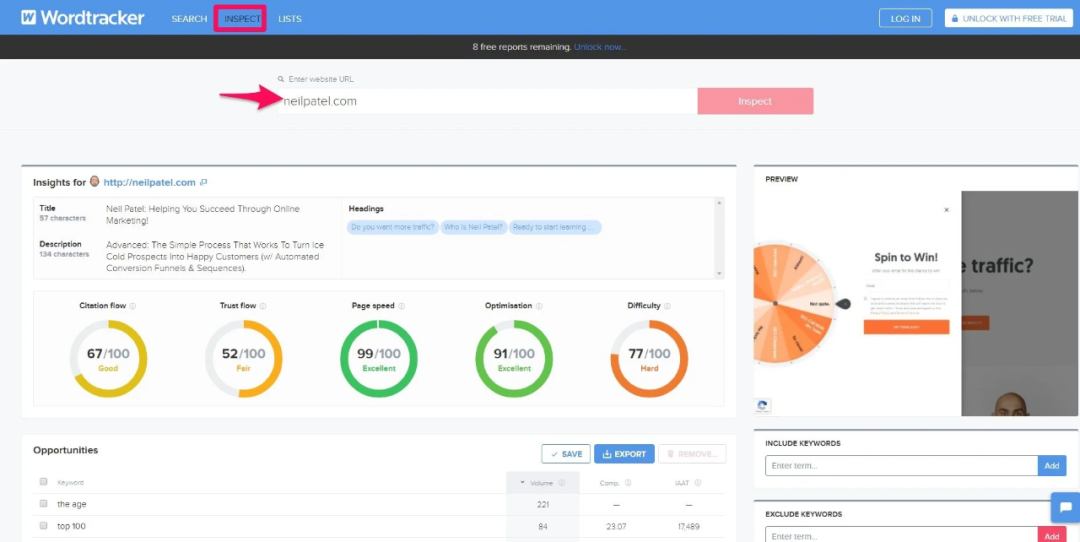1080x542 pixels.
Task: Focus the Include Keywords term field
Action: (900, 466)
